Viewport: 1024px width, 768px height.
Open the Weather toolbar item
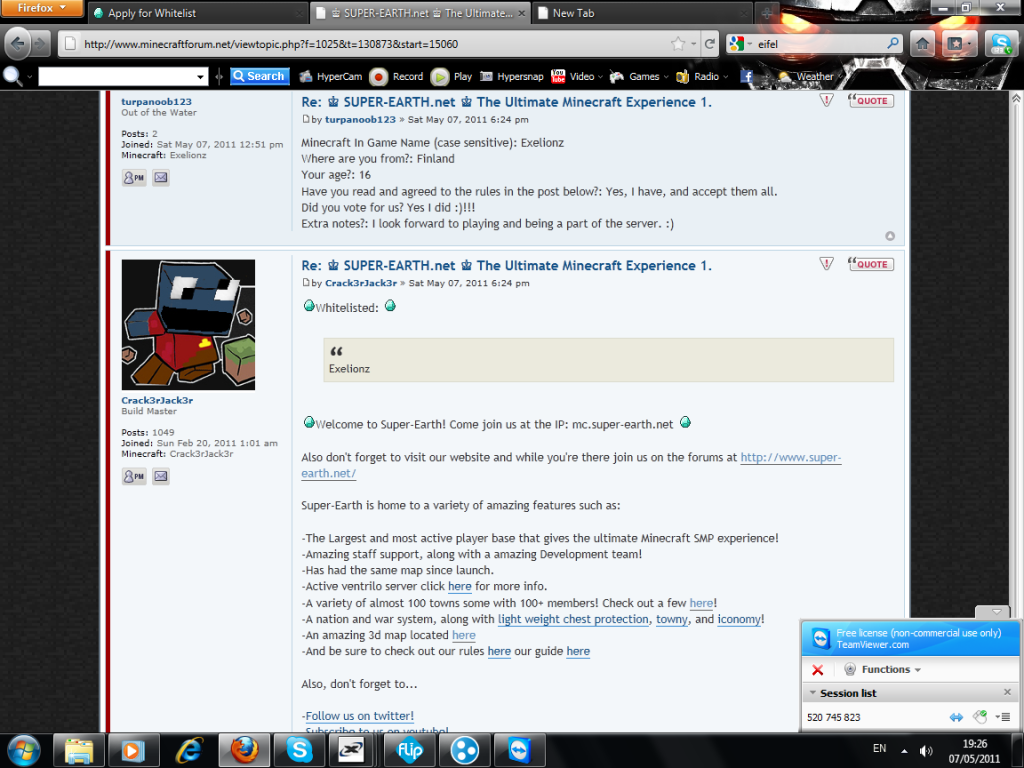point(805,76)
